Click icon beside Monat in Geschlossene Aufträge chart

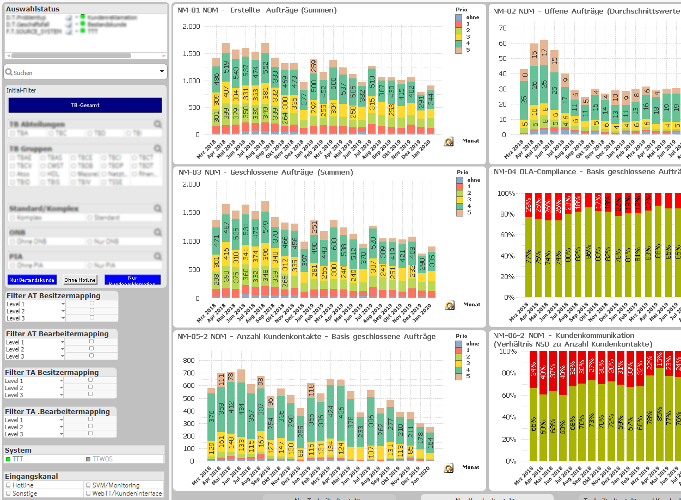448,304
